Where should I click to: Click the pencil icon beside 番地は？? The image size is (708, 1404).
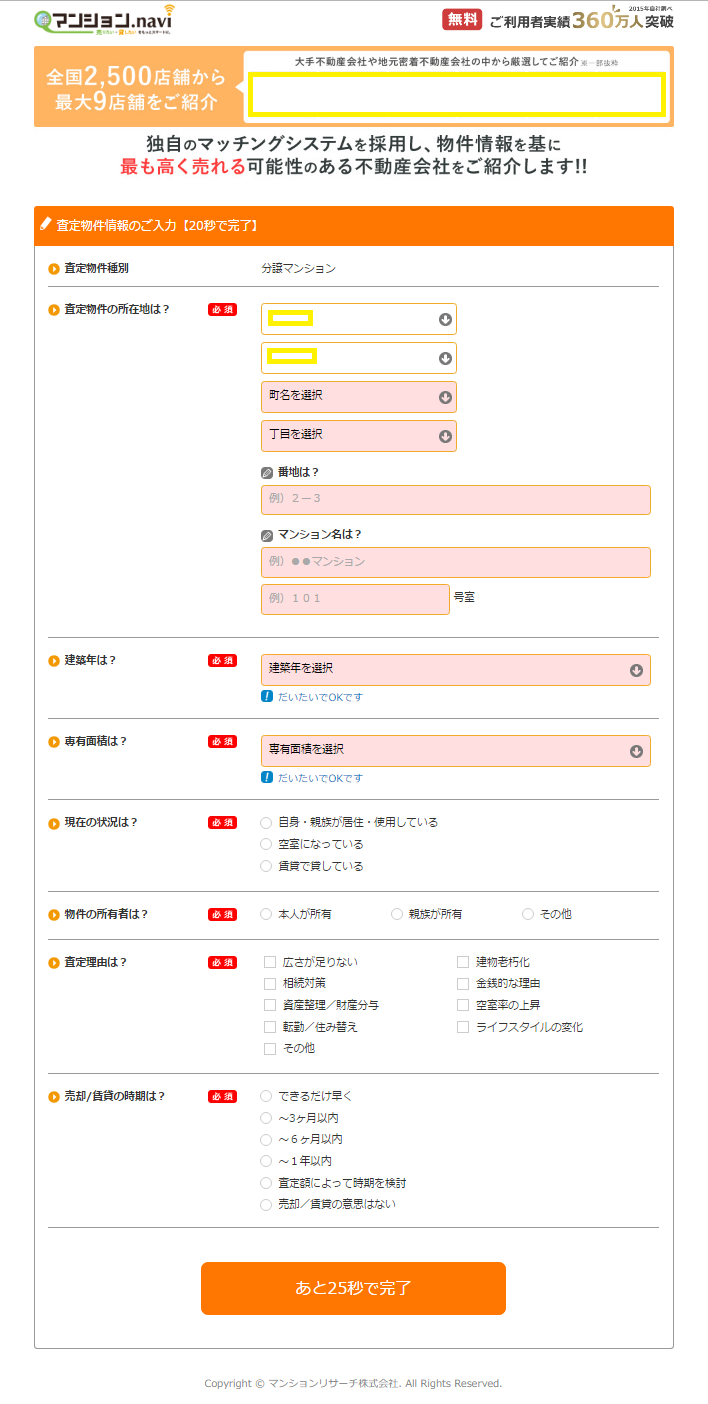[x=267, y=473]
